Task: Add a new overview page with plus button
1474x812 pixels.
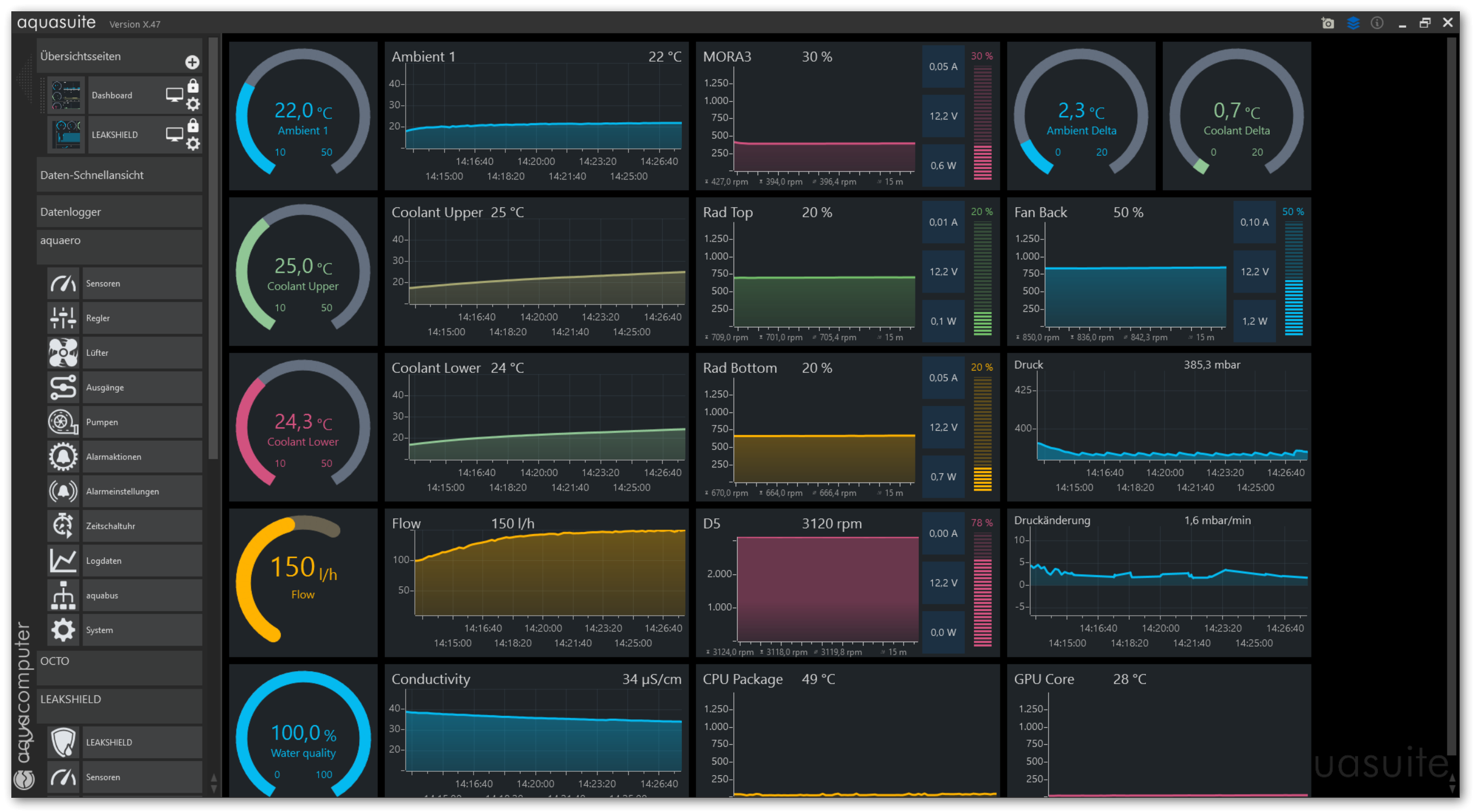Action: 192,62
